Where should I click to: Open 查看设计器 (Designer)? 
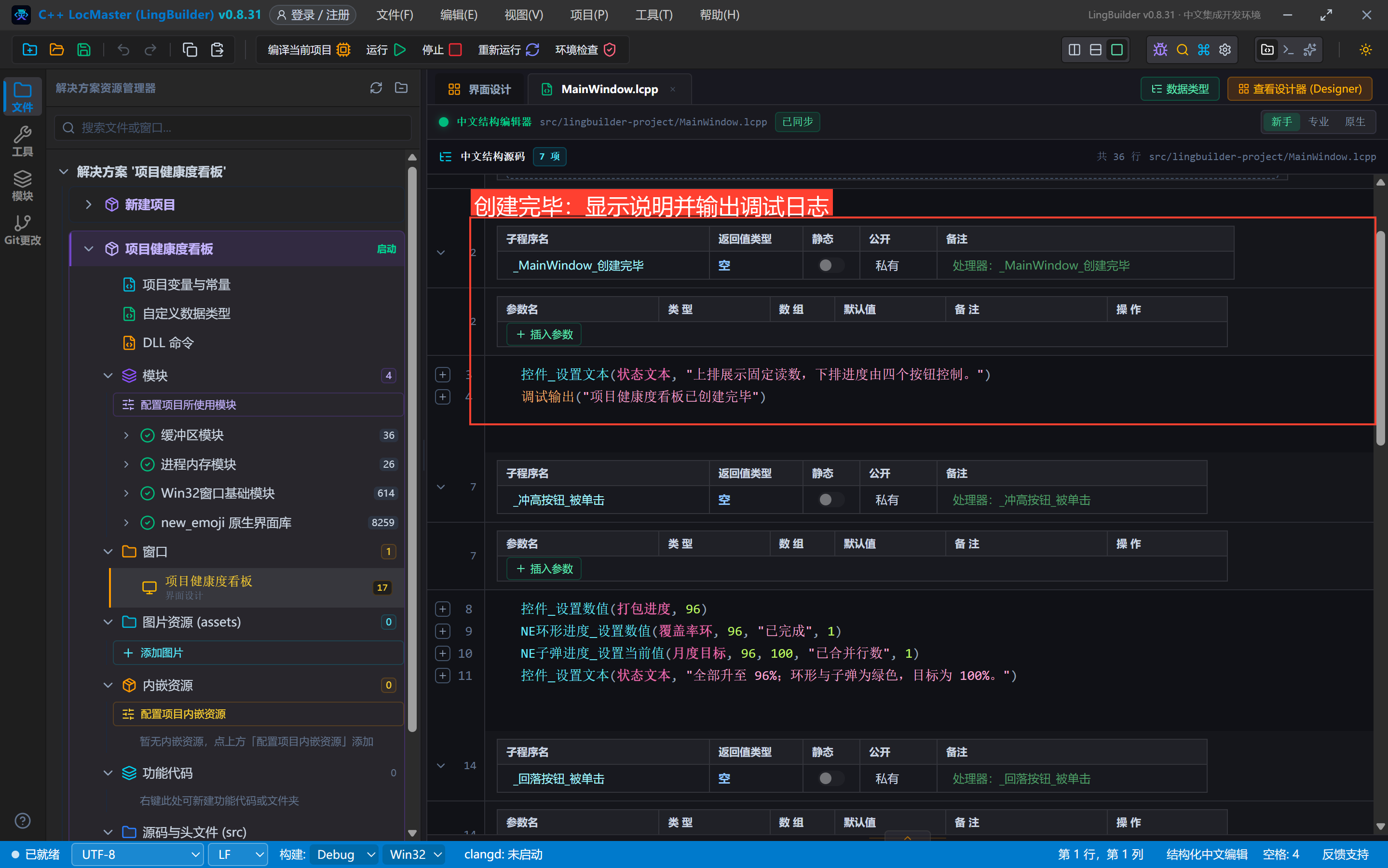click(1300, 89)
